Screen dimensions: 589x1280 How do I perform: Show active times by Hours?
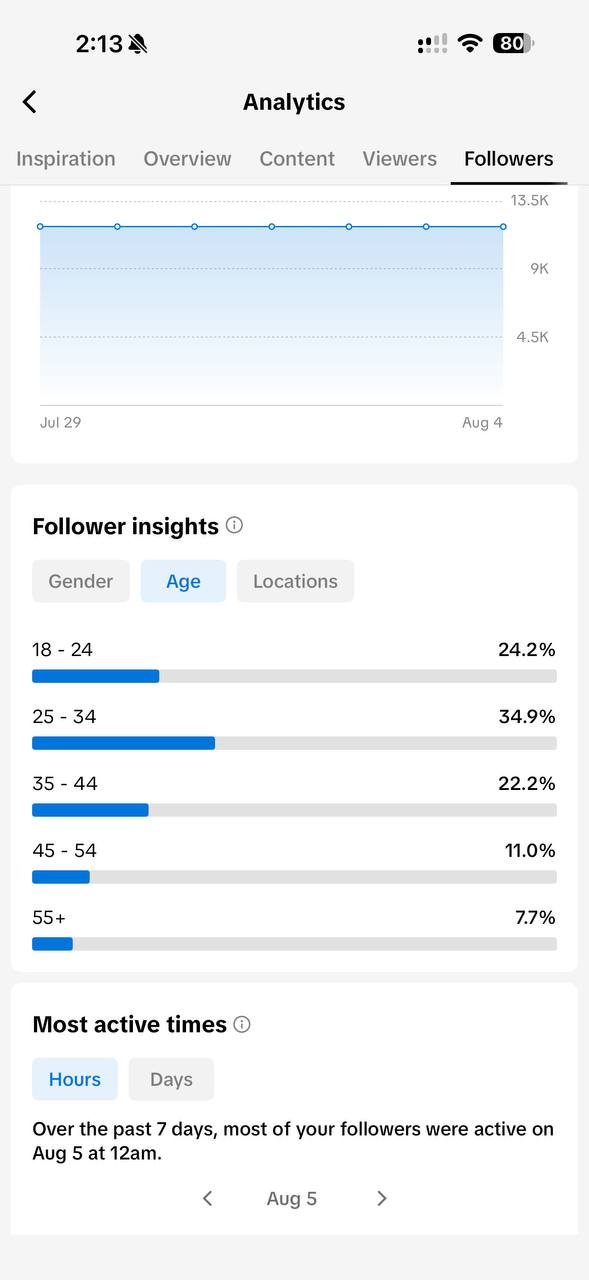(x=75, y=1079)
